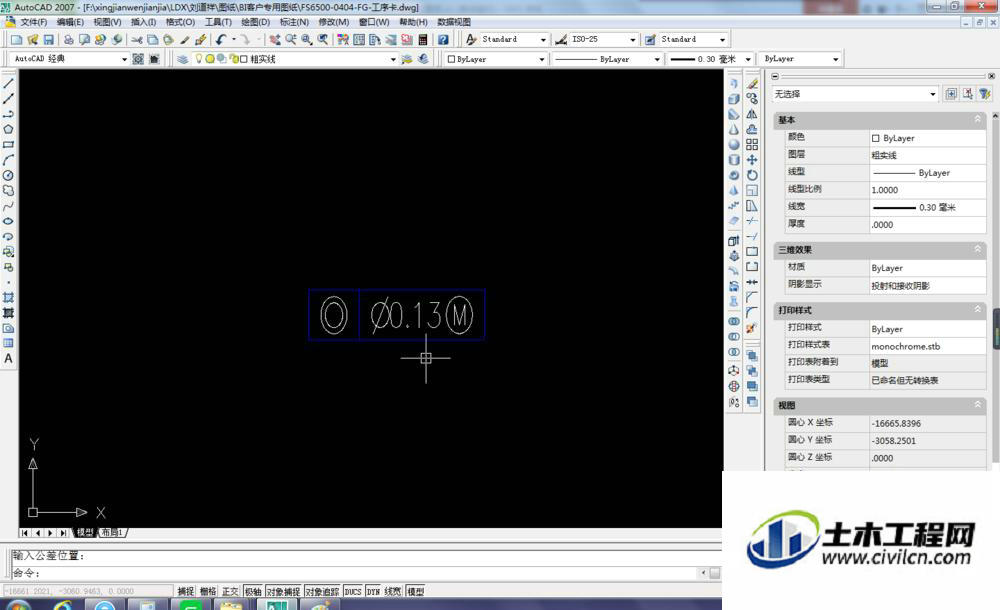This screenshot has width=1000, height=610.
Task: Open the 修改(M) menu
Action: point(334,22)
